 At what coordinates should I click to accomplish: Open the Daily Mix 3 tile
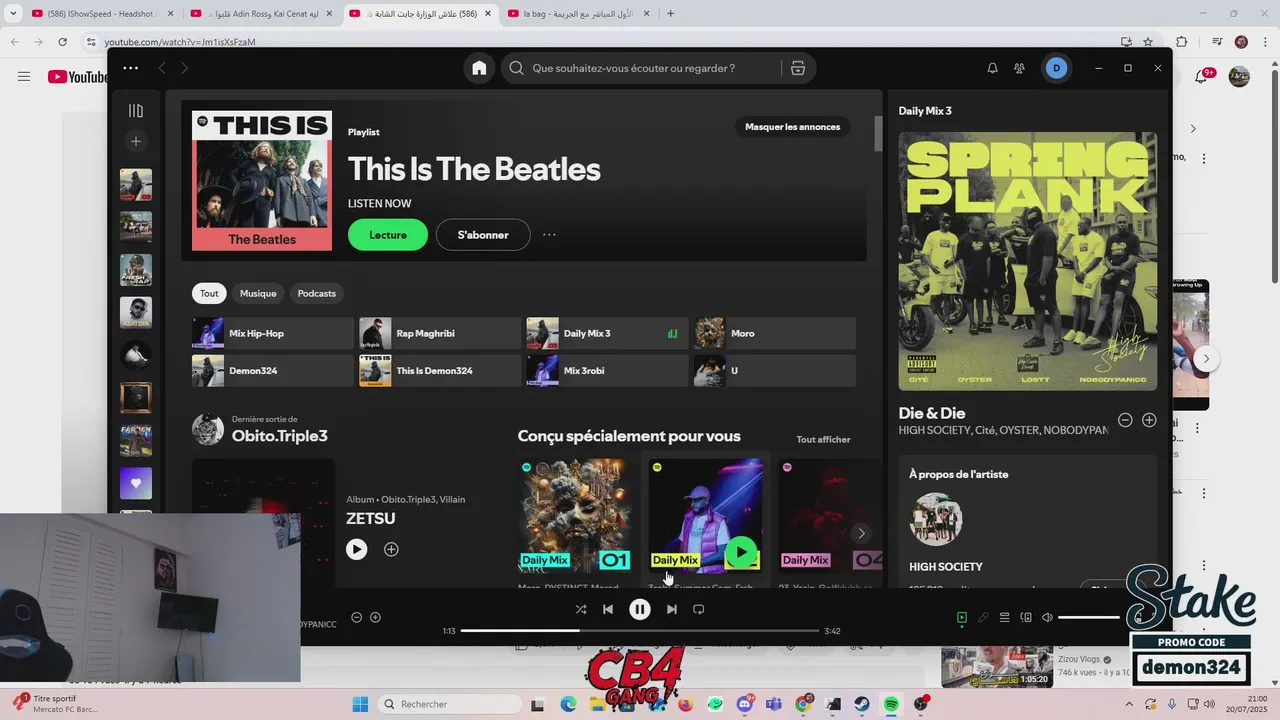click(607, 333)
